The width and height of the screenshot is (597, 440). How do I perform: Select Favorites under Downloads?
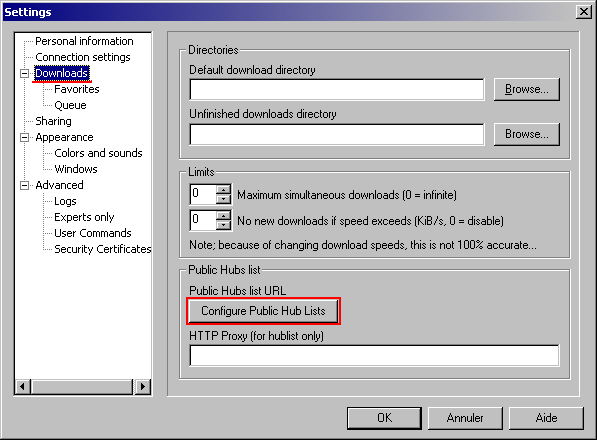(x=77, y=89)
